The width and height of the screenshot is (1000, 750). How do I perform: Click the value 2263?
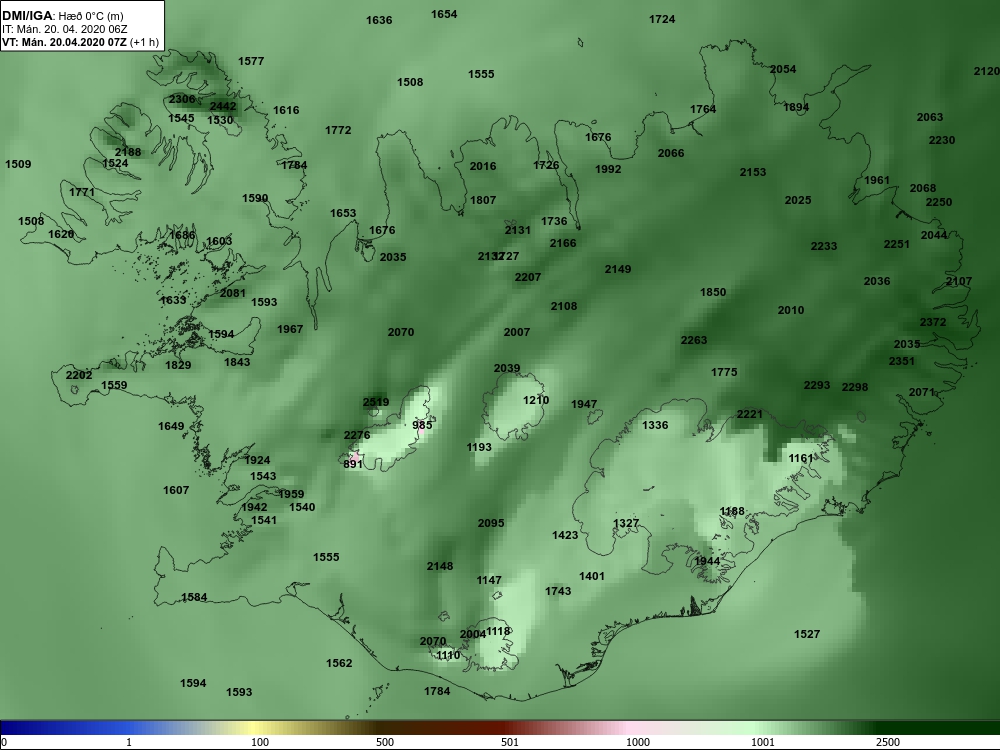(x=694, y=340)
